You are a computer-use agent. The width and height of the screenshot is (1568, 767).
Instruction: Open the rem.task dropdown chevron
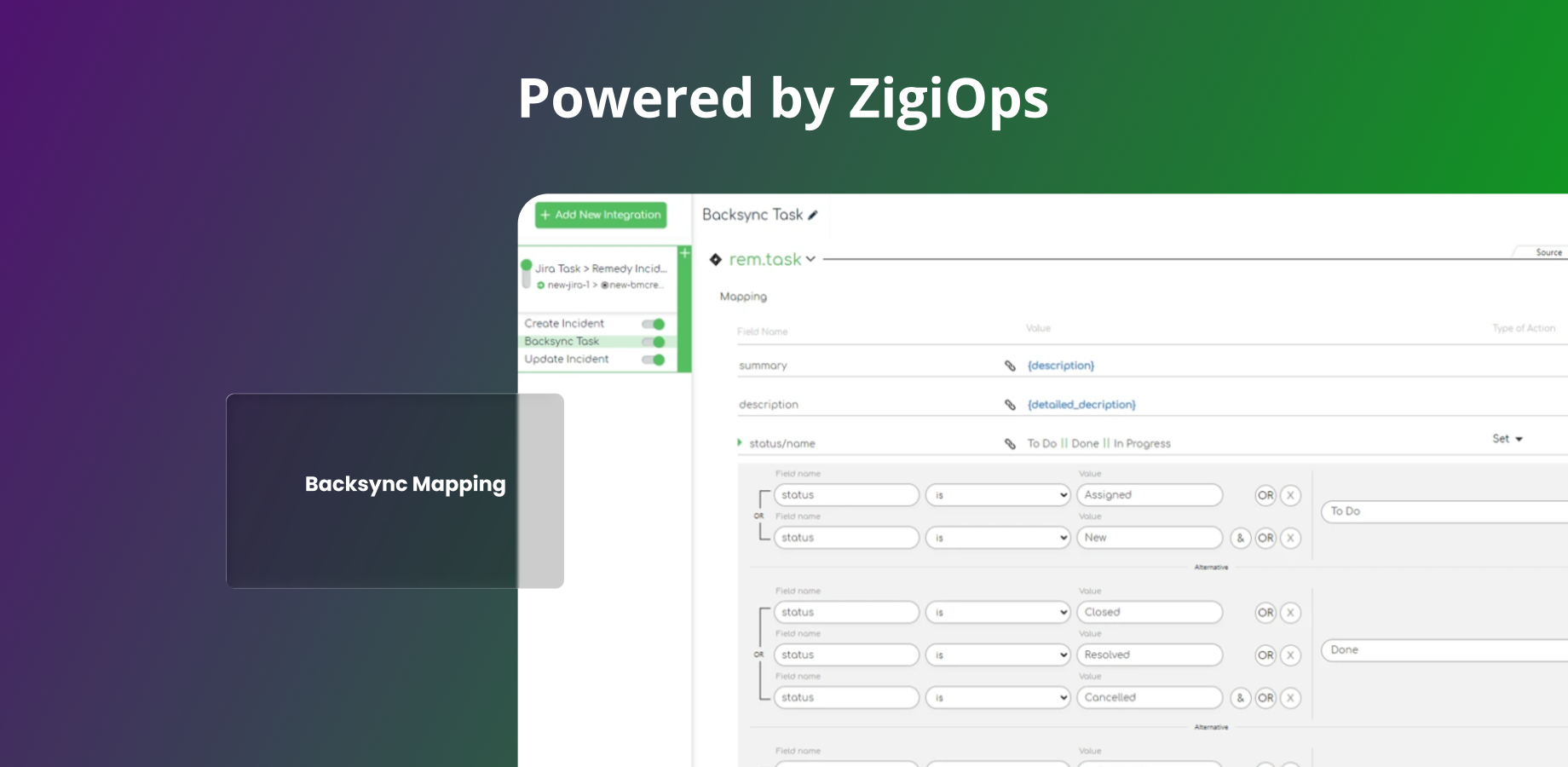click(x=811, y=260)
